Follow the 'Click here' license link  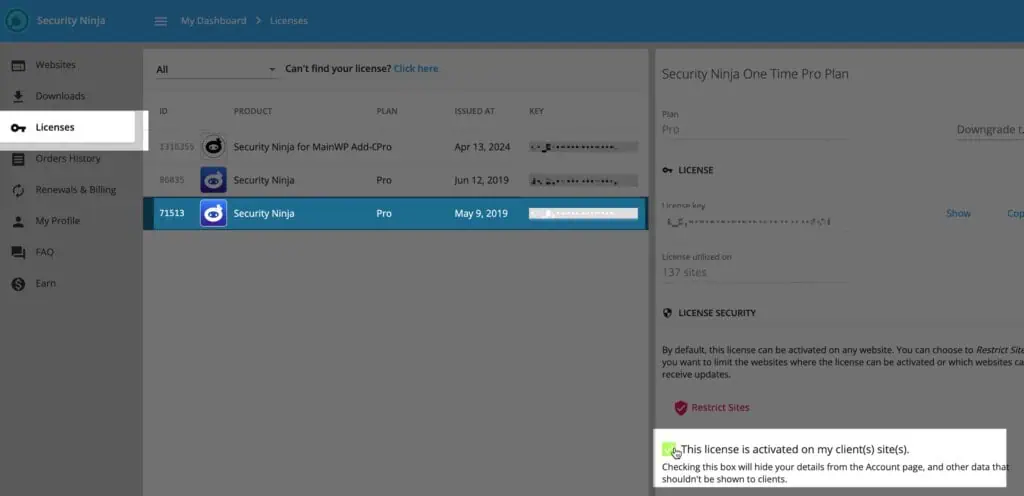pyautogui.click(x=416, y=69)
